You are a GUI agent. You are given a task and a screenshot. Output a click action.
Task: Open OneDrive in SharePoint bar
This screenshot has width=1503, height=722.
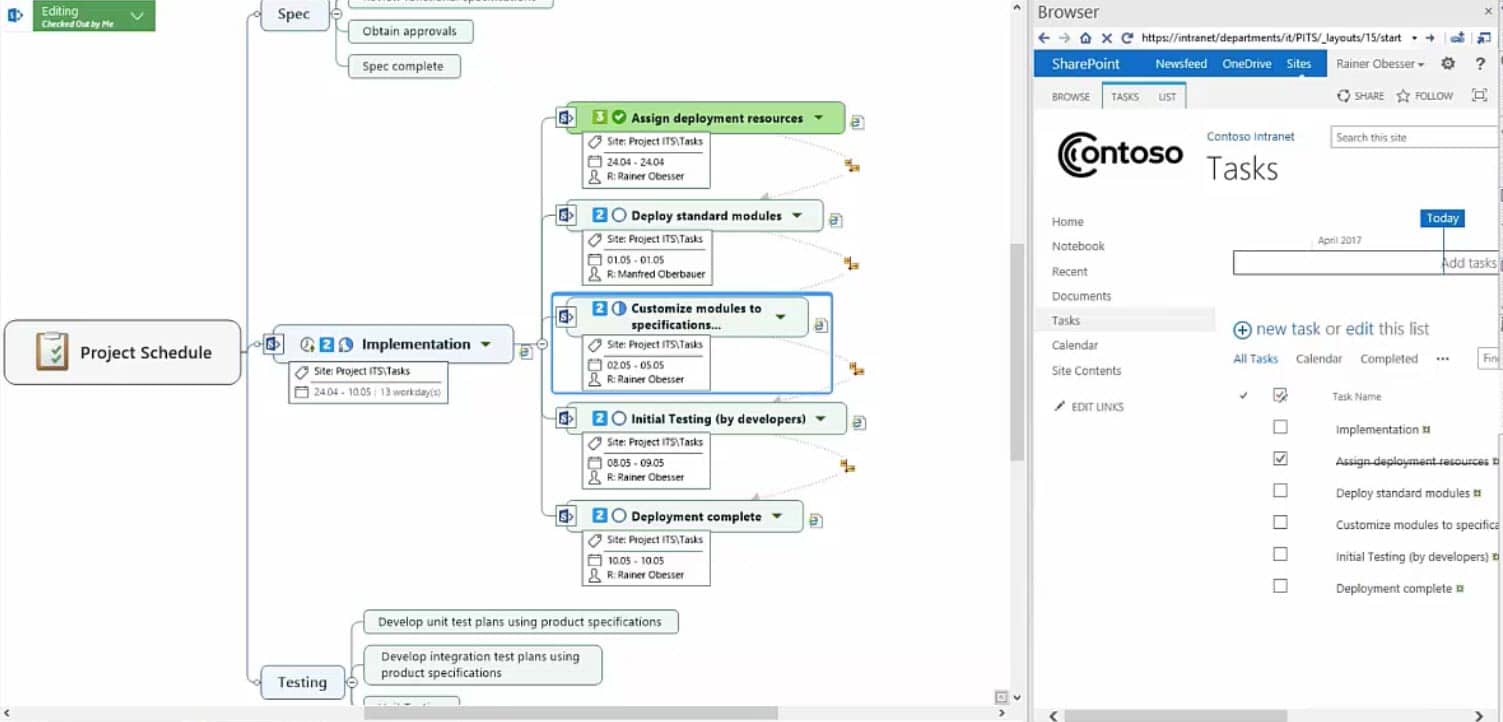1247,63
